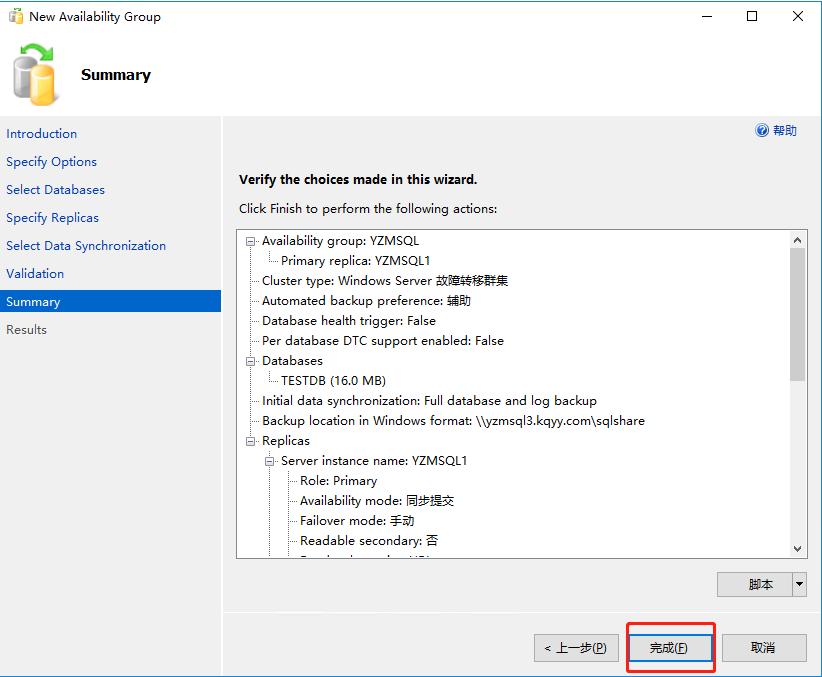
Task: Collapse the Databases tree node
Action: (x=251, y=361)
